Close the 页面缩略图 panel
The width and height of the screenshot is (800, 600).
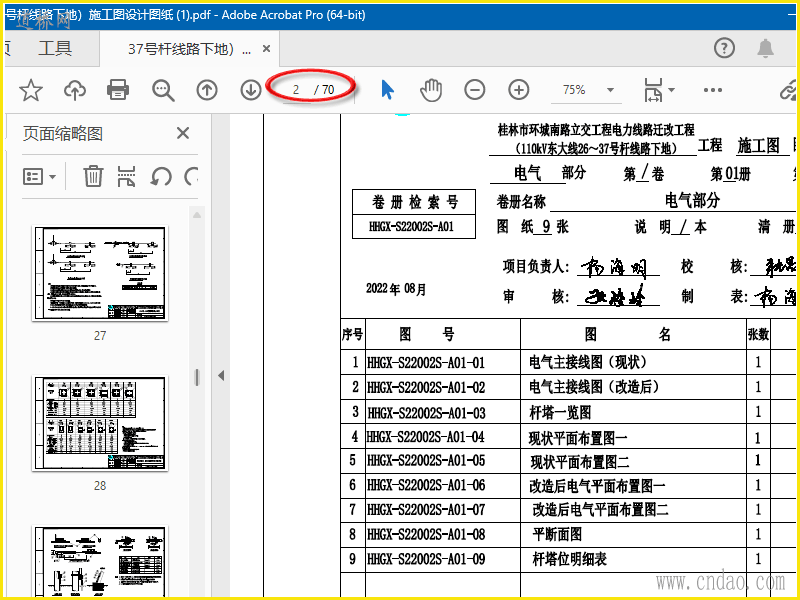click(183, 133)
